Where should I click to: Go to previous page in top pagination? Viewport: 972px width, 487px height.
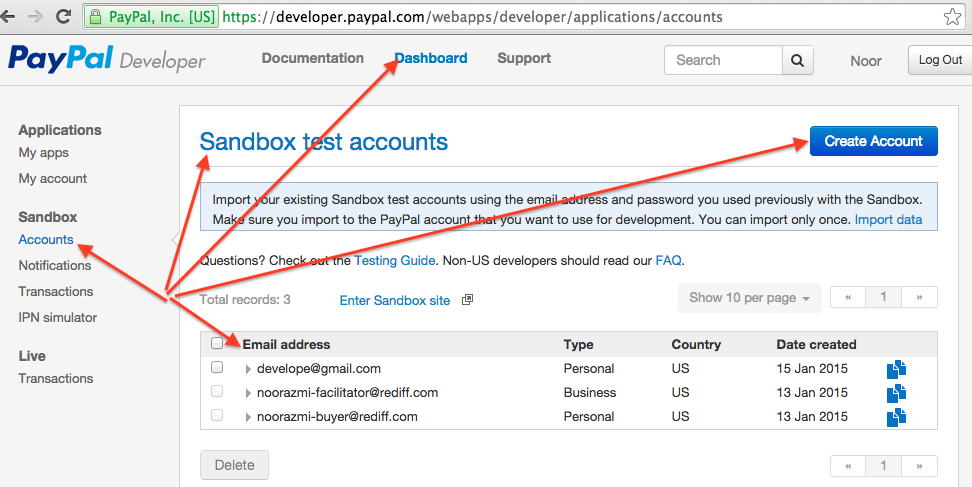848,297
